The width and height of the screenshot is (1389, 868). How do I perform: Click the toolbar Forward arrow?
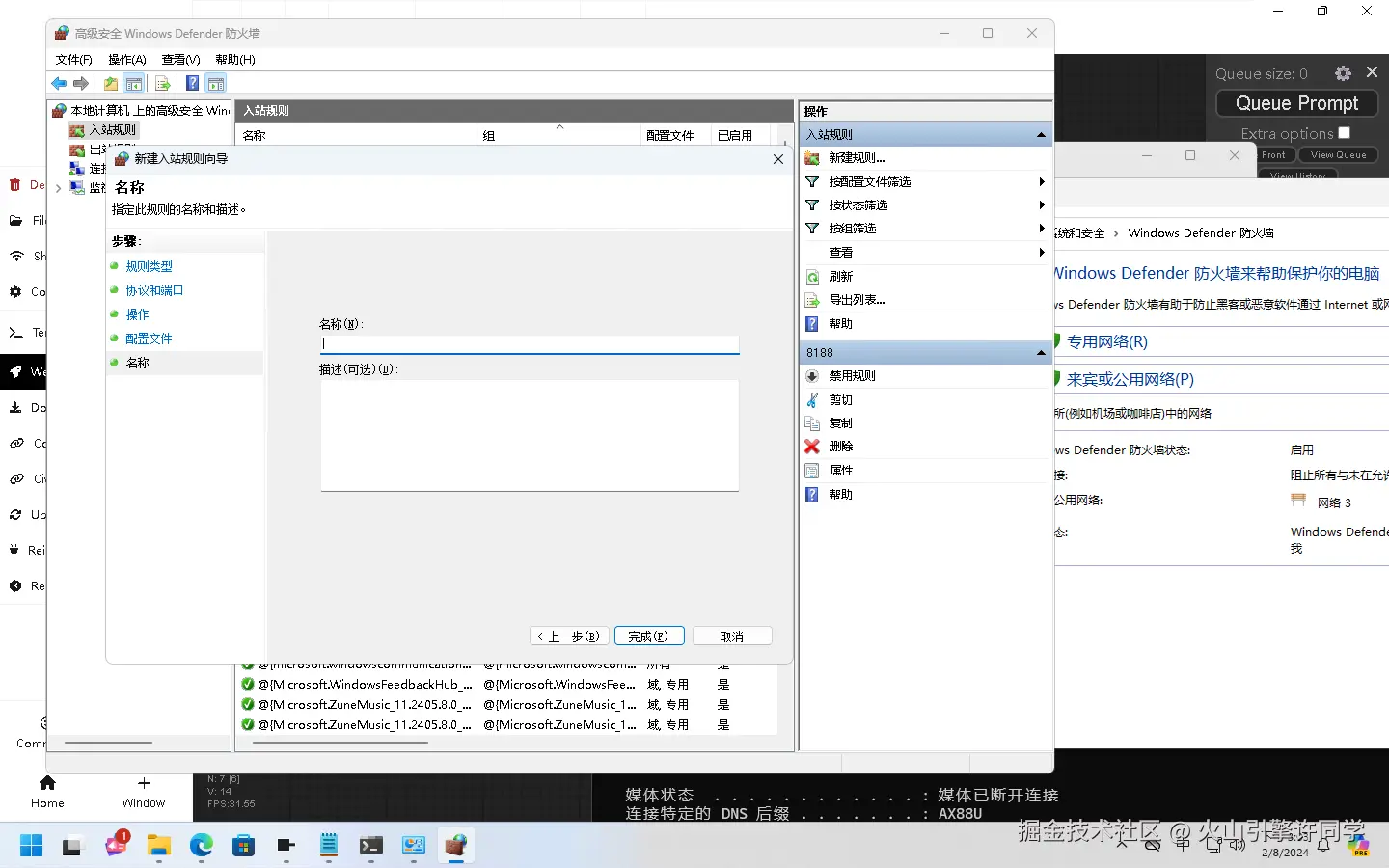(81, 84)
